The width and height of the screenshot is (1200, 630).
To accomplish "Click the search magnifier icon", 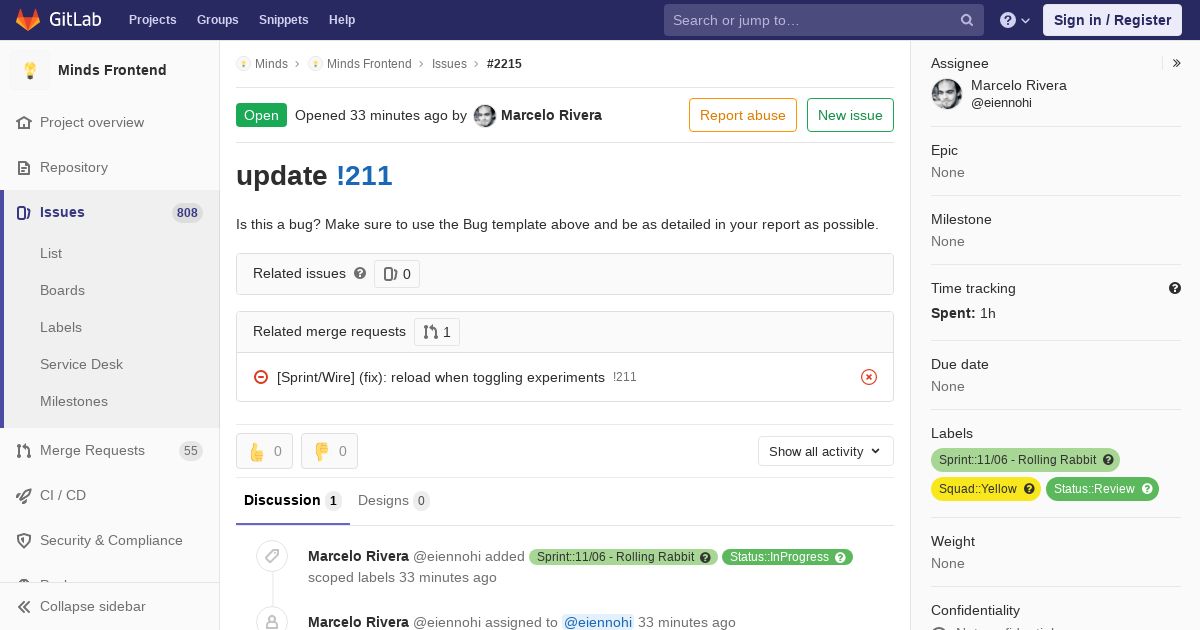I will coord(967,20).
